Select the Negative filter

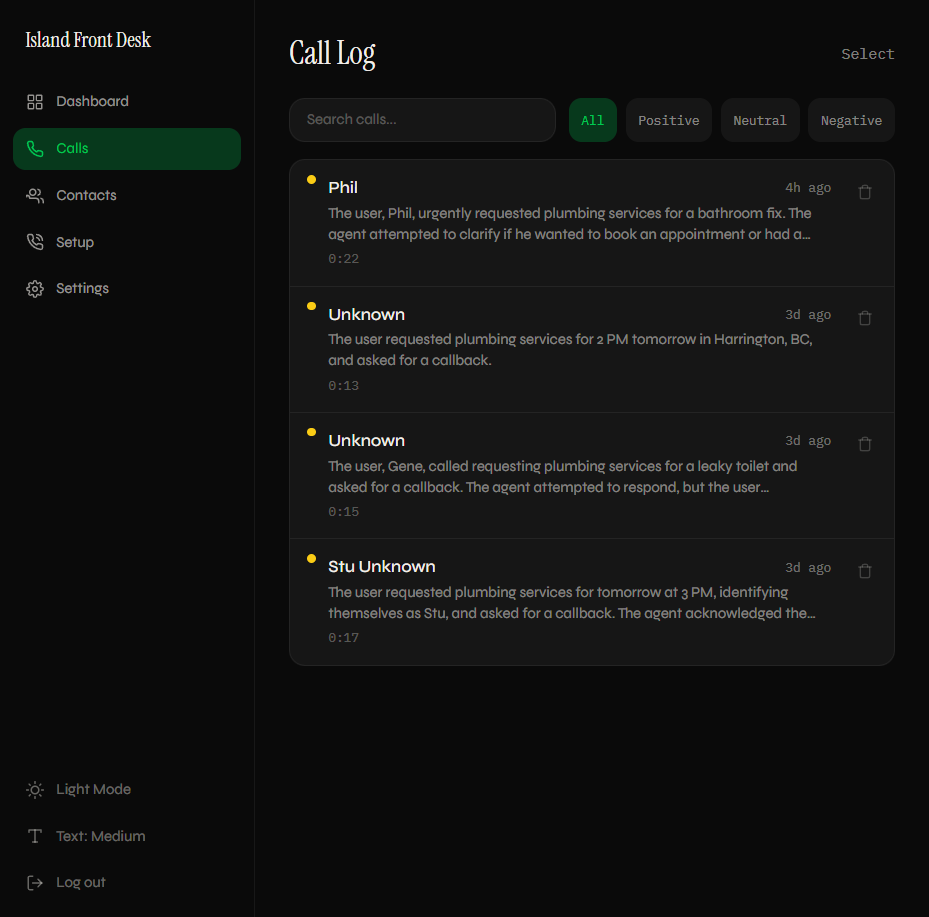851,119
